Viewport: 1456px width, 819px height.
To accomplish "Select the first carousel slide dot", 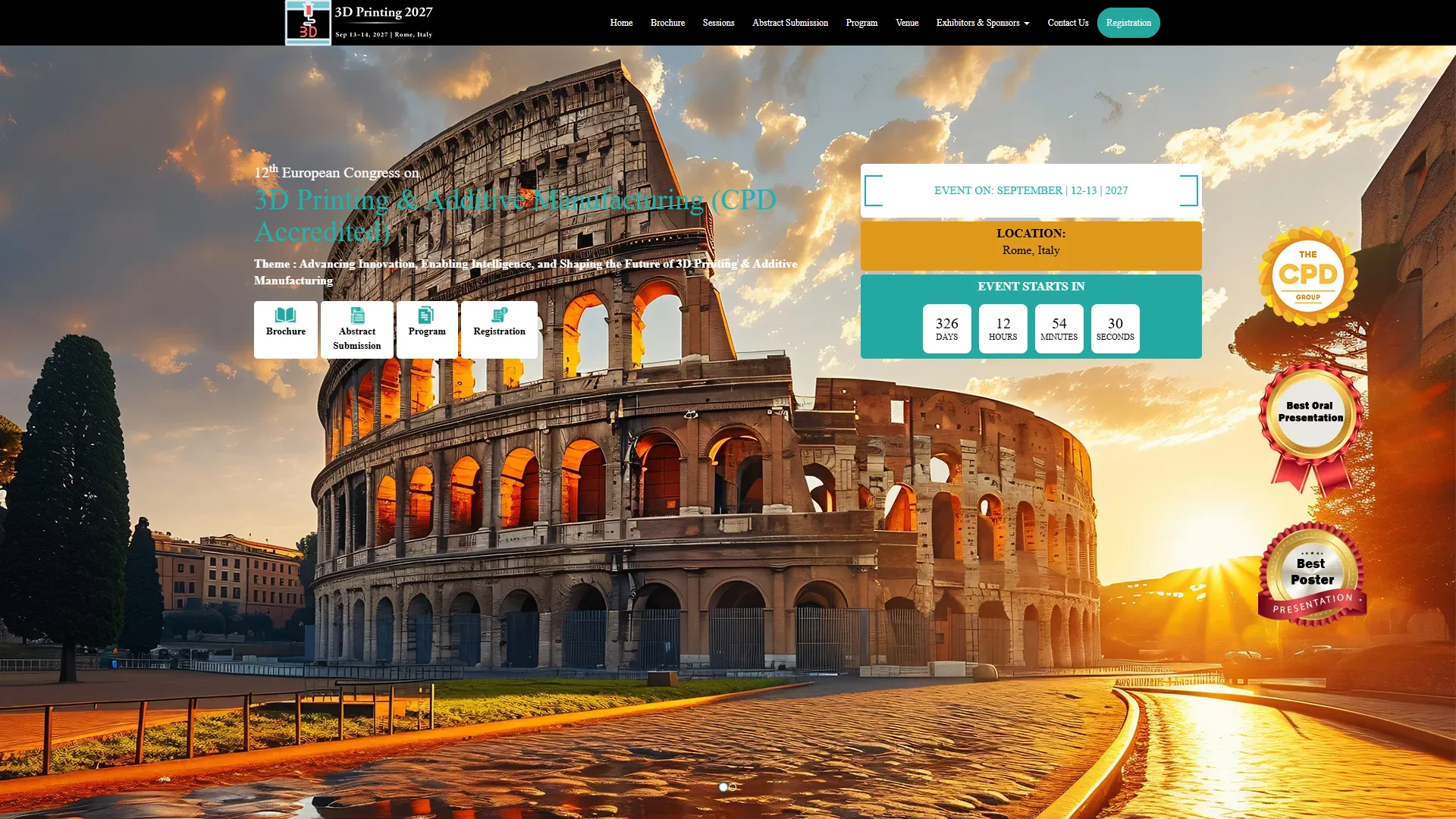I will pyautogui.click(x=723, y=787).
